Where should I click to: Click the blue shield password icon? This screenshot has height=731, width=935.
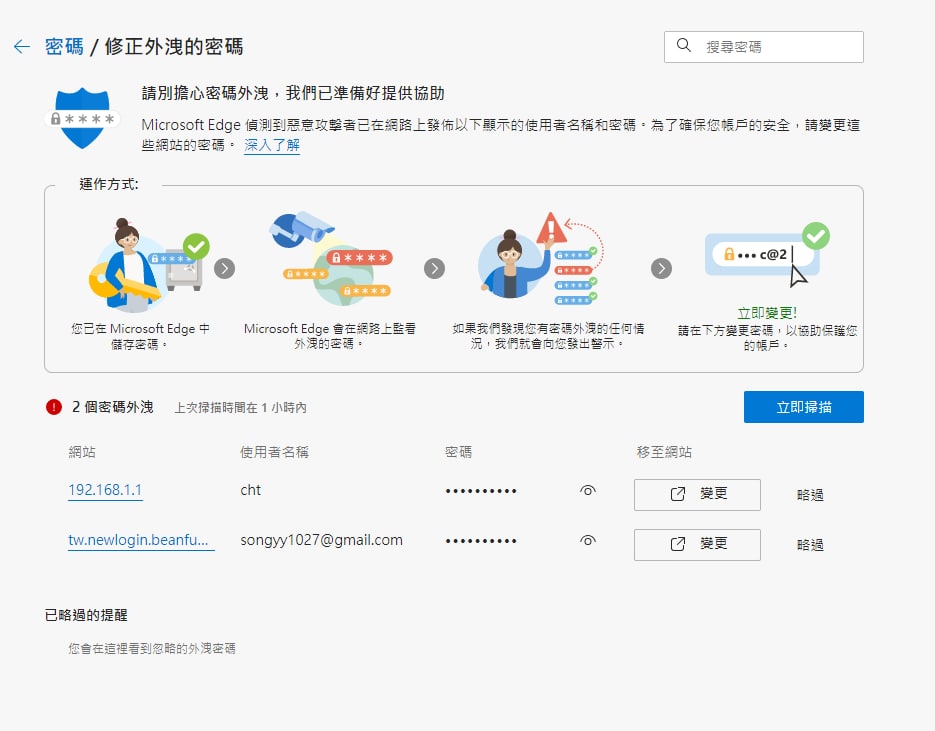[x=82, y=117]
